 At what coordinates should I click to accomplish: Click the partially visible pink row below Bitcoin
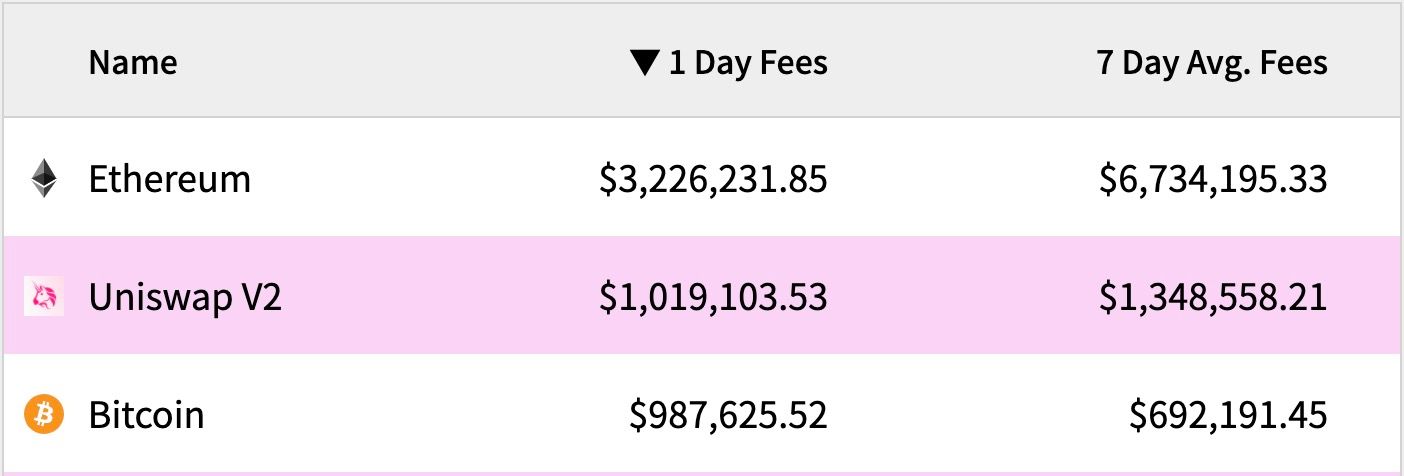pos(702,473)
